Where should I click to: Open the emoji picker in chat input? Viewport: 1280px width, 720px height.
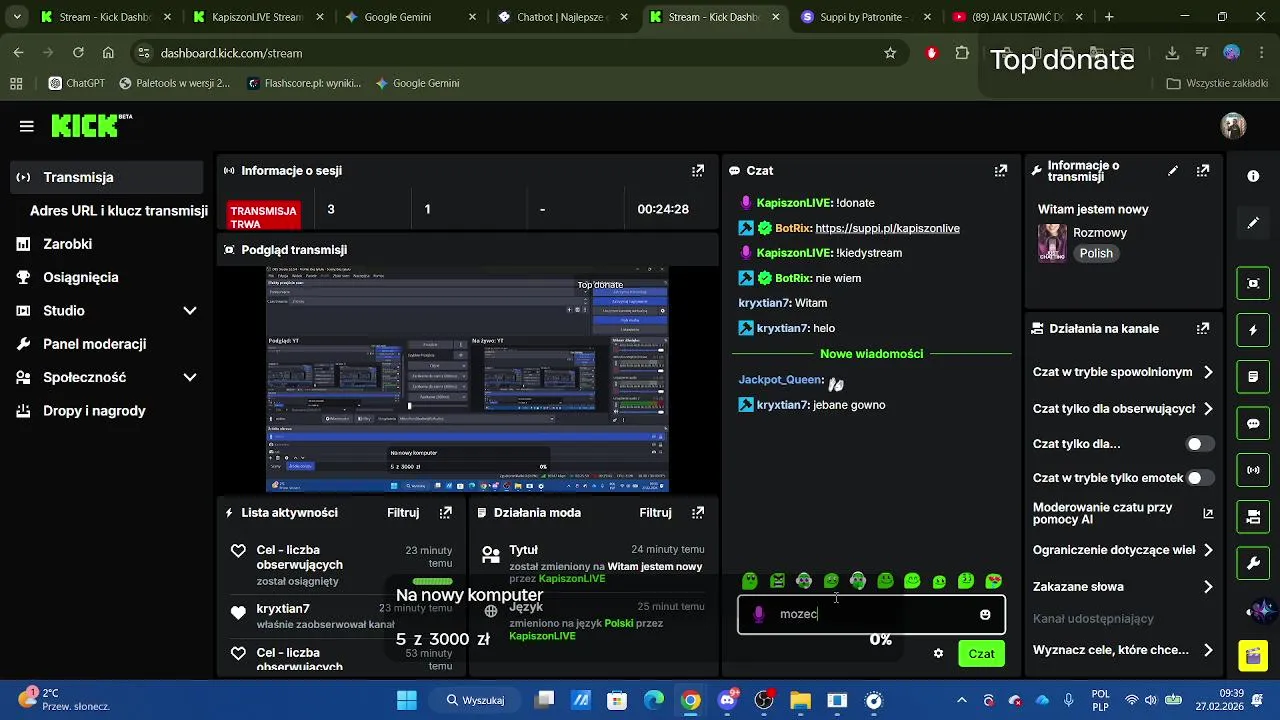[x=985, y=614]
